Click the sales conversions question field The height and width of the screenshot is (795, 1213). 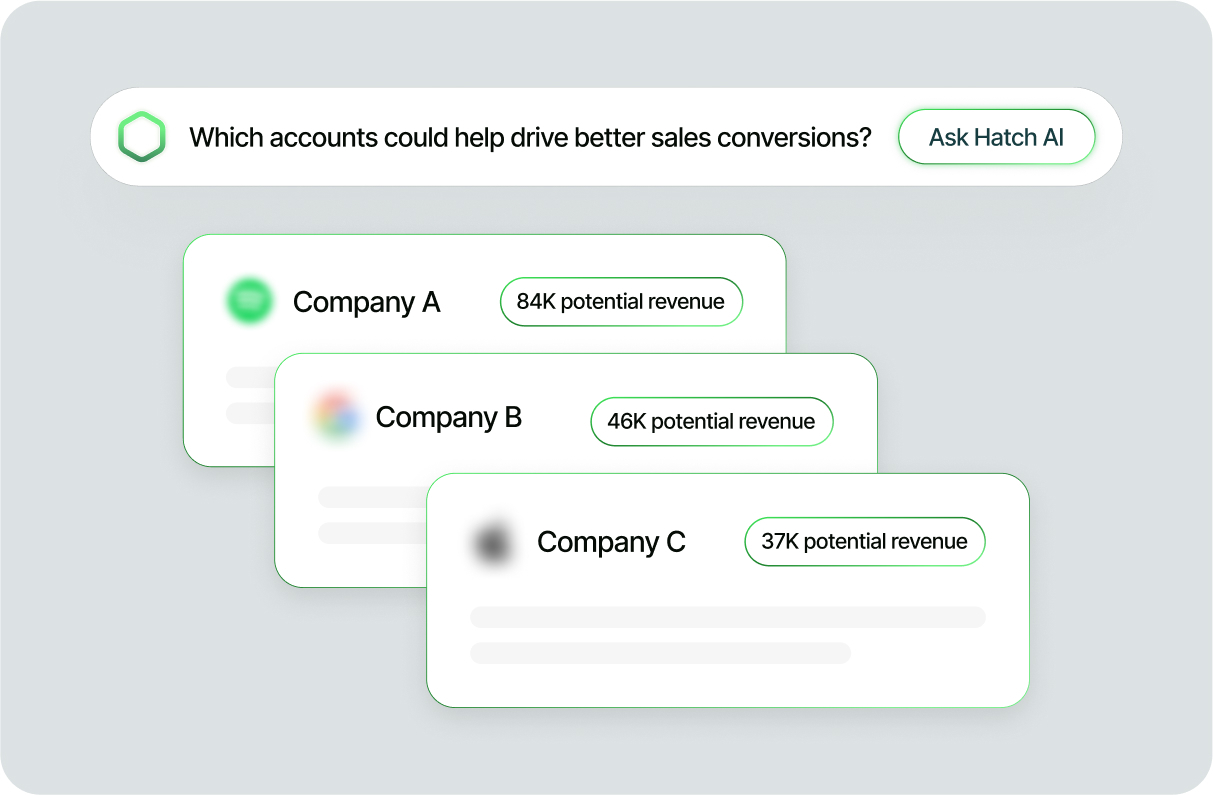click(606, 137)
